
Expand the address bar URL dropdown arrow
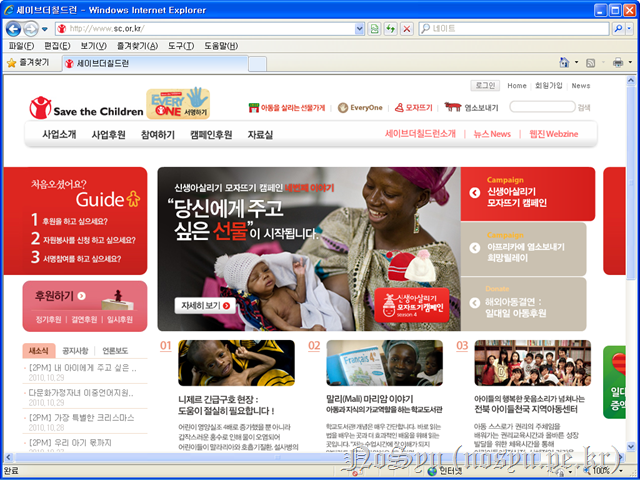[360, 29]
